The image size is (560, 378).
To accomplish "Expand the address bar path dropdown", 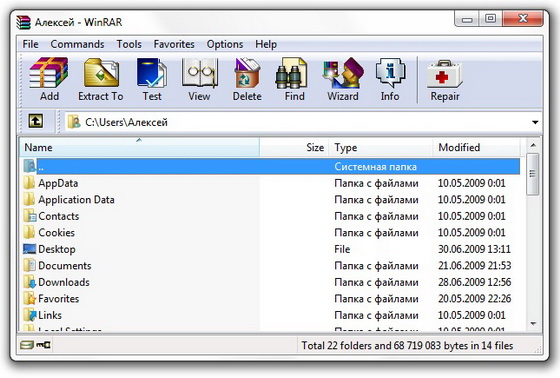I will click(x=535, y=122).
